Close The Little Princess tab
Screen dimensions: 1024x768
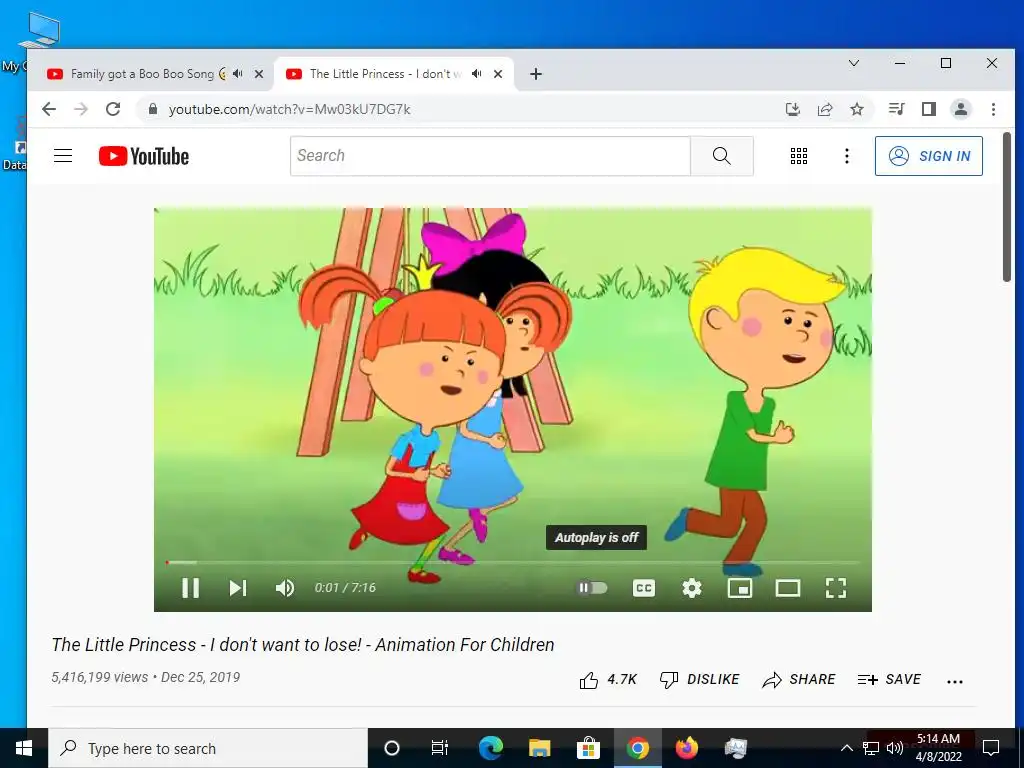pos(498,74)
